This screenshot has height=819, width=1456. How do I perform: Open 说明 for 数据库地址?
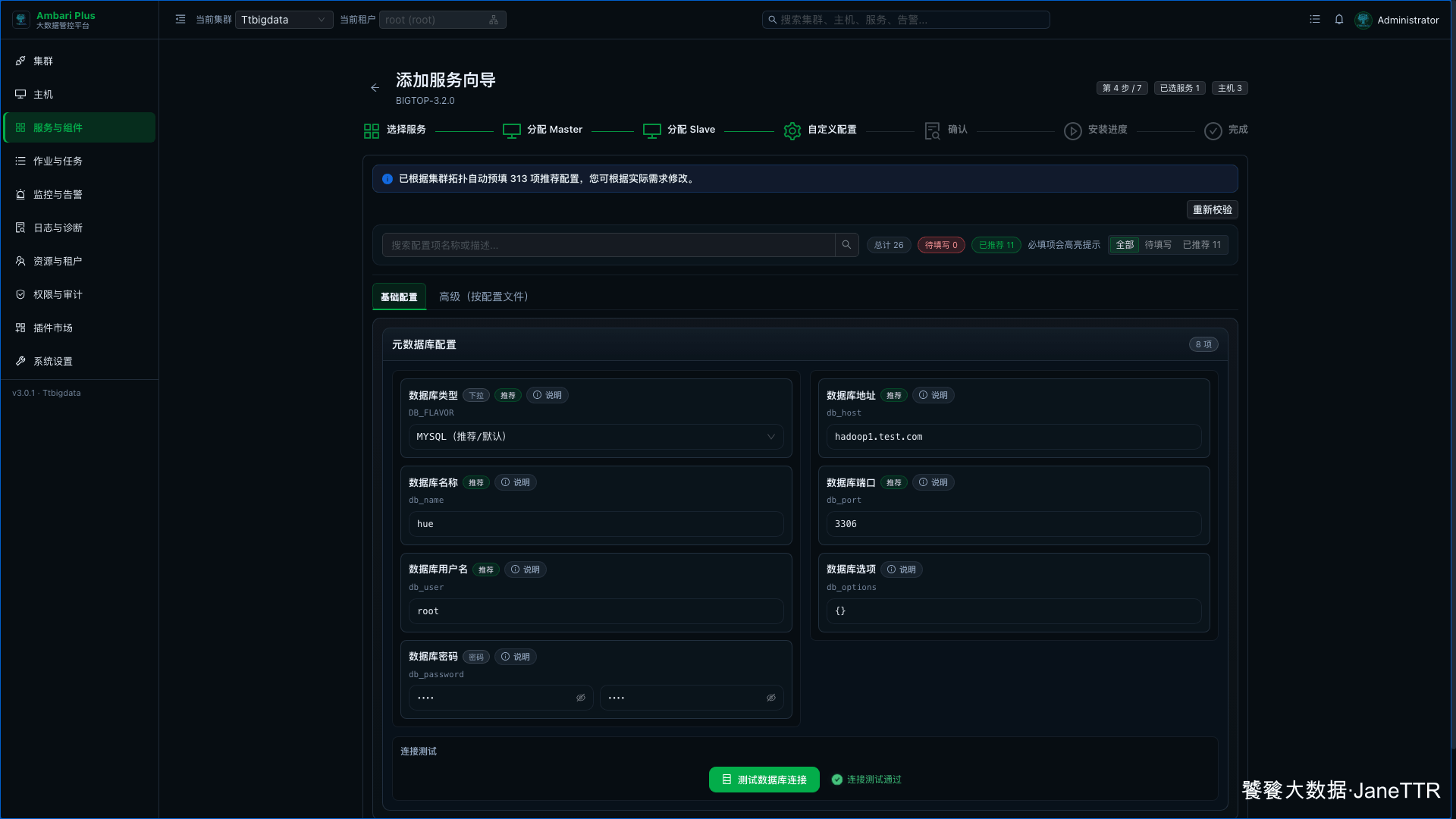(934, 395)
